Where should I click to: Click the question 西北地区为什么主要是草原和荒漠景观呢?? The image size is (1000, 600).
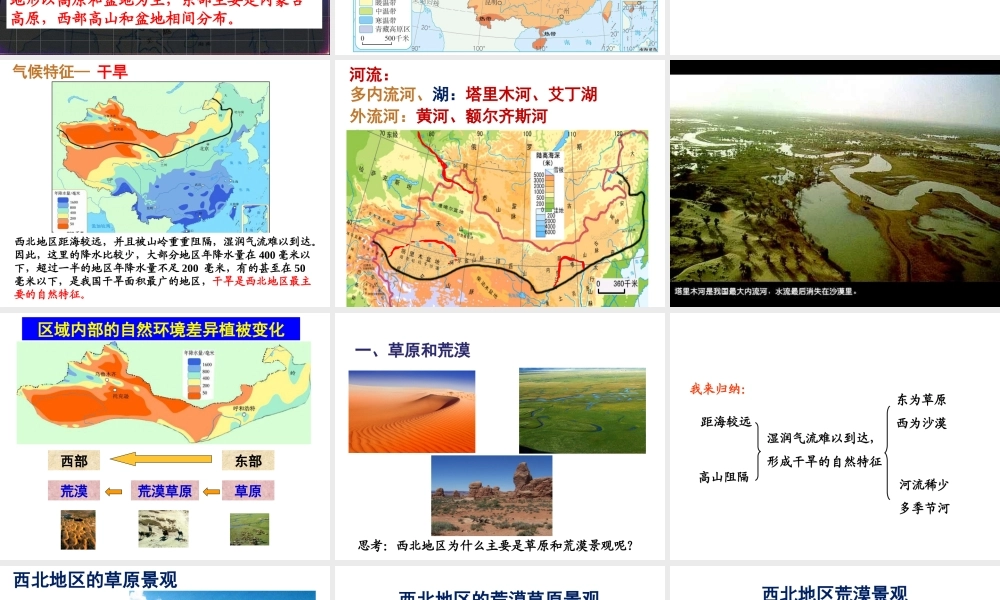coord(514,546)
